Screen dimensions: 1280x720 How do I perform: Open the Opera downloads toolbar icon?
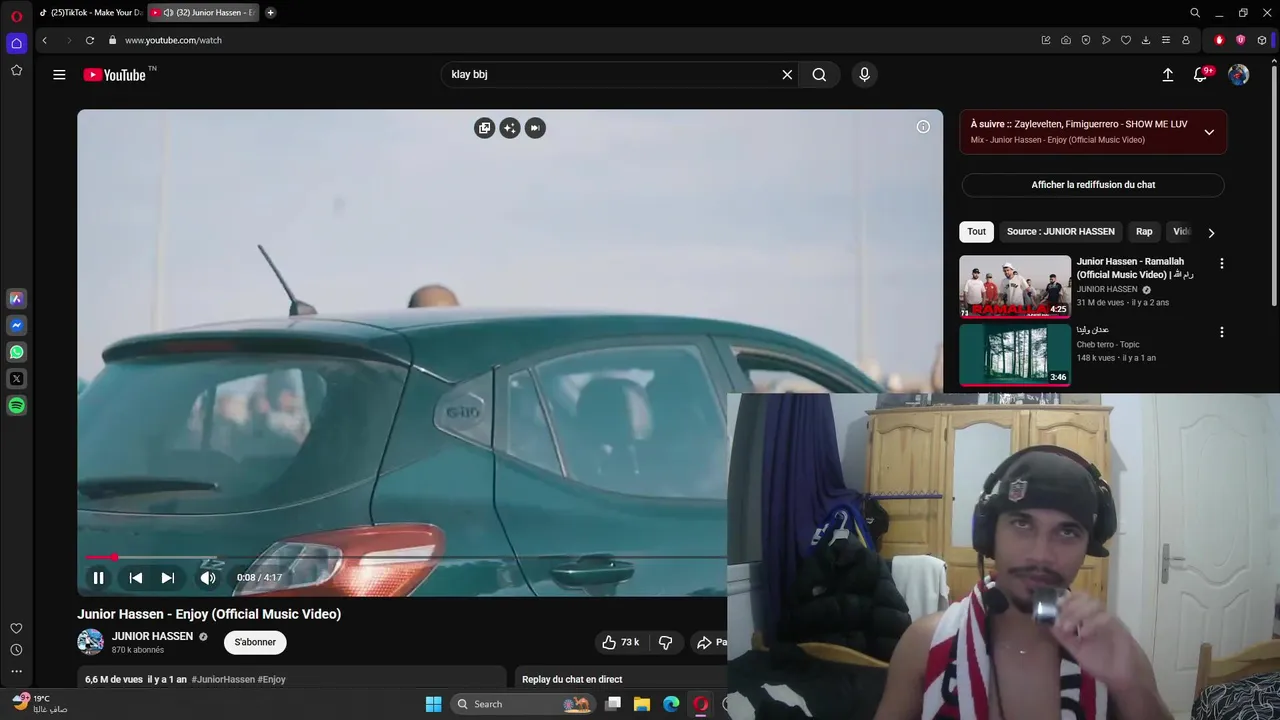(x=1146, y=40)
